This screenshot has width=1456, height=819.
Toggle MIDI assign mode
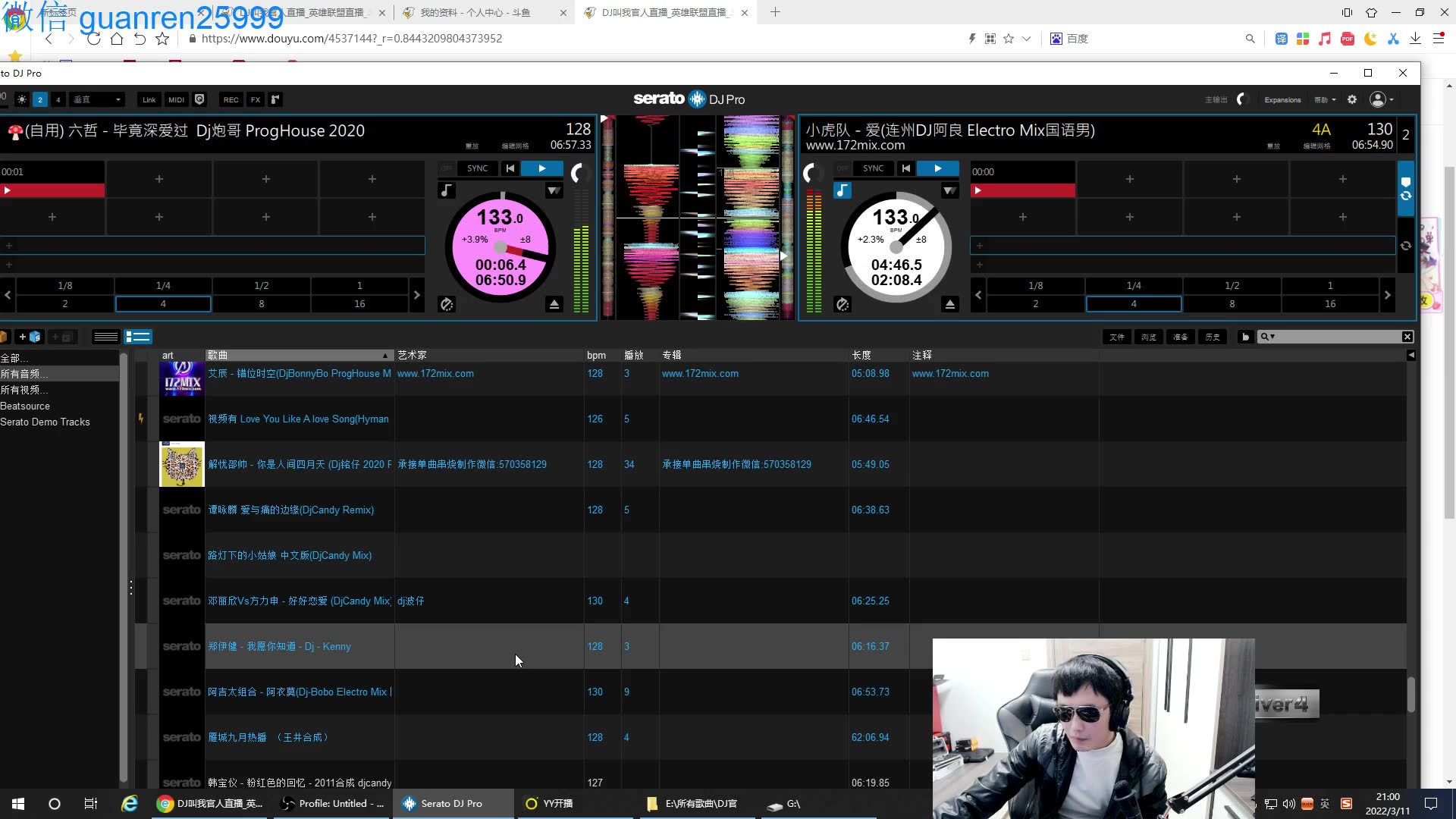point(176,99)
